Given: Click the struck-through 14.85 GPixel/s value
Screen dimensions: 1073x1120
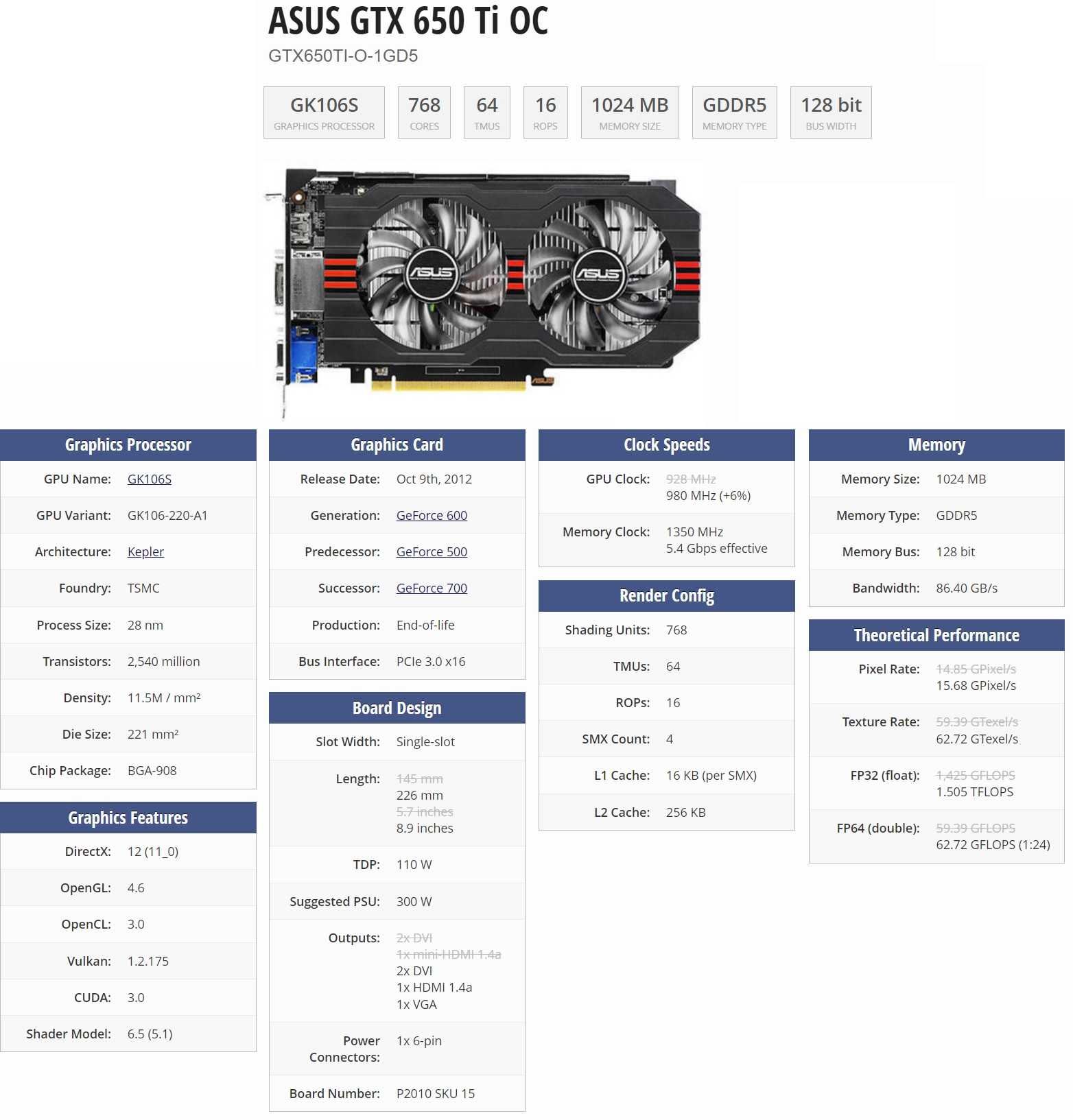Looking at the screenshot, I should tap(976, 669).
